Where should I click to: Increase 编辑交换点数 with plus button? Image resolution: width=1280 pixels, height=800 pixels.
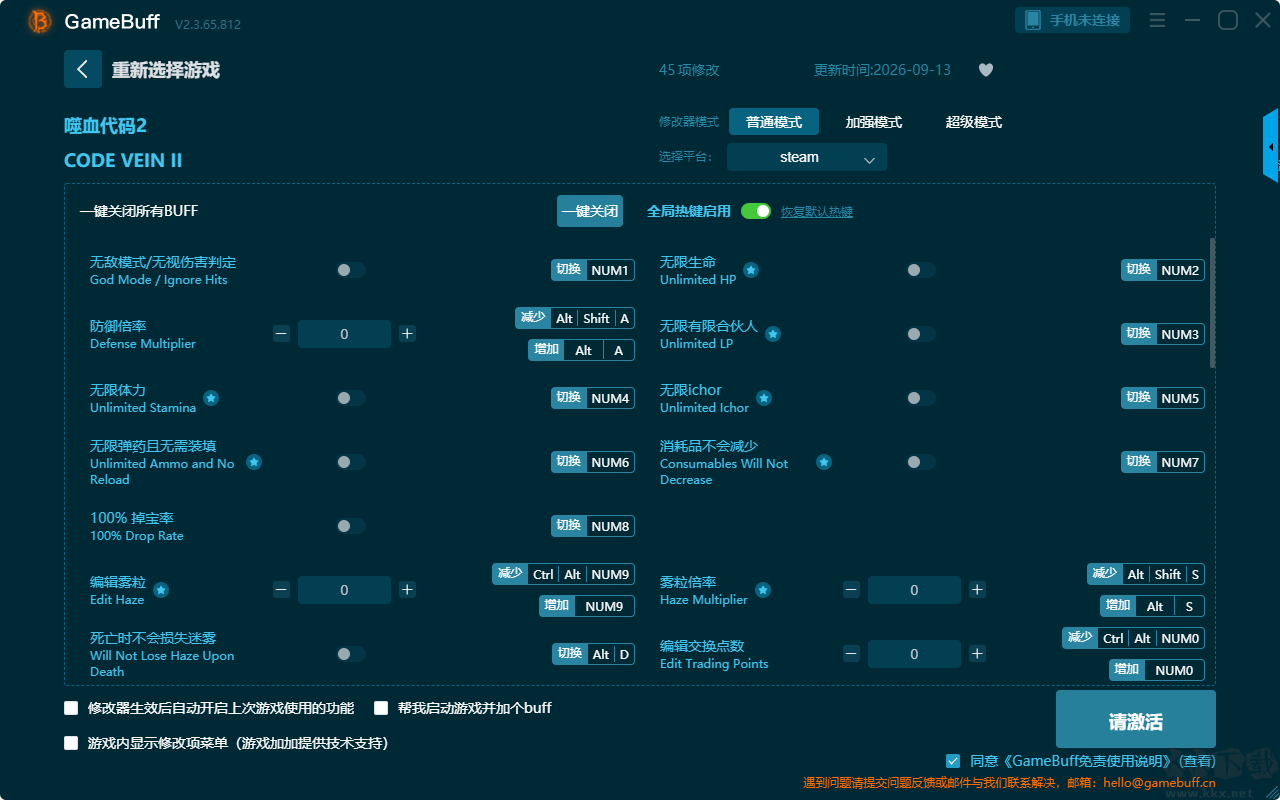click(977, 654)
